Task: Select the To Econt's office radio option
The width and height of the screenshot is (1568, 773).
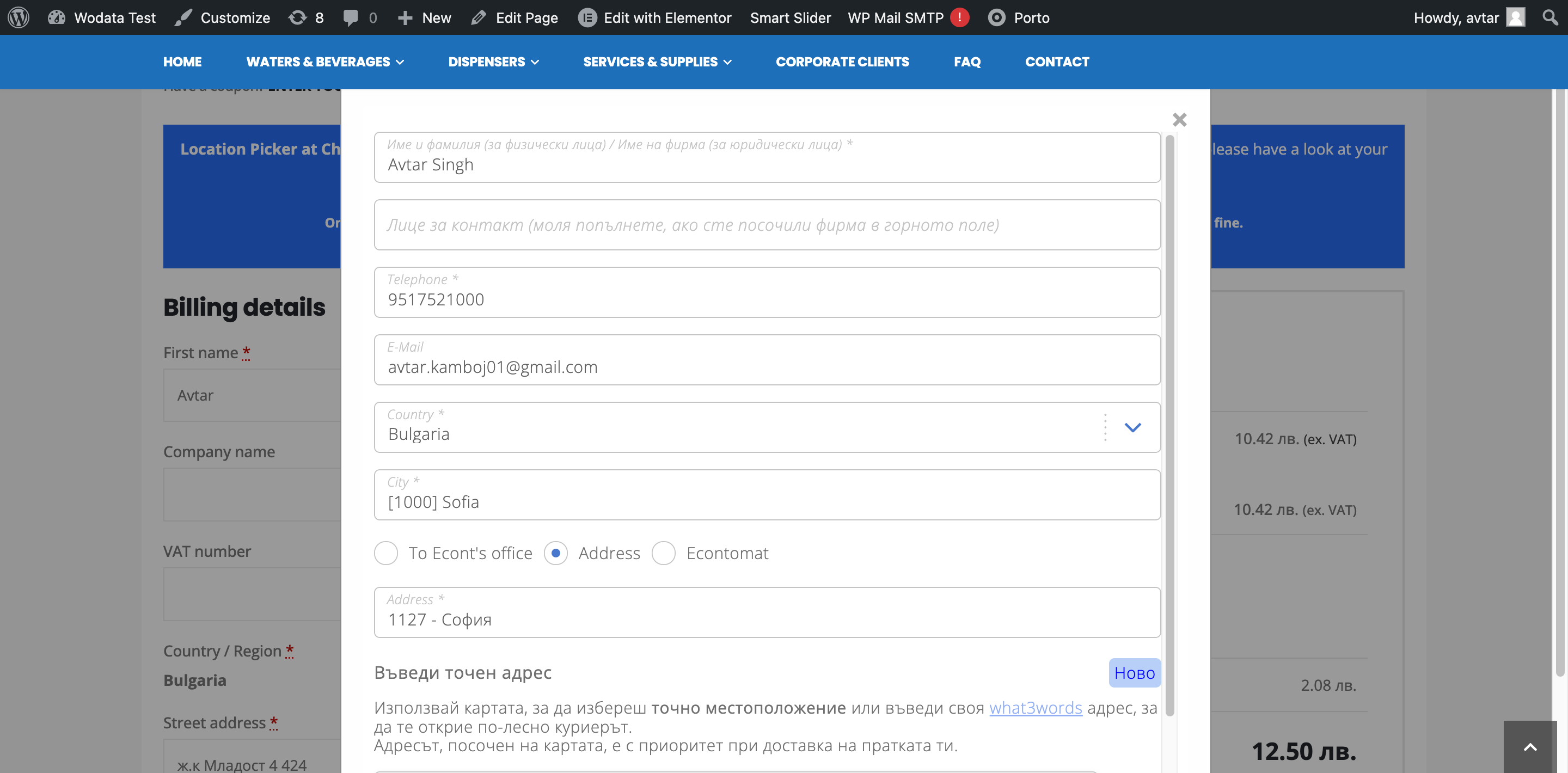Action: 386,553
